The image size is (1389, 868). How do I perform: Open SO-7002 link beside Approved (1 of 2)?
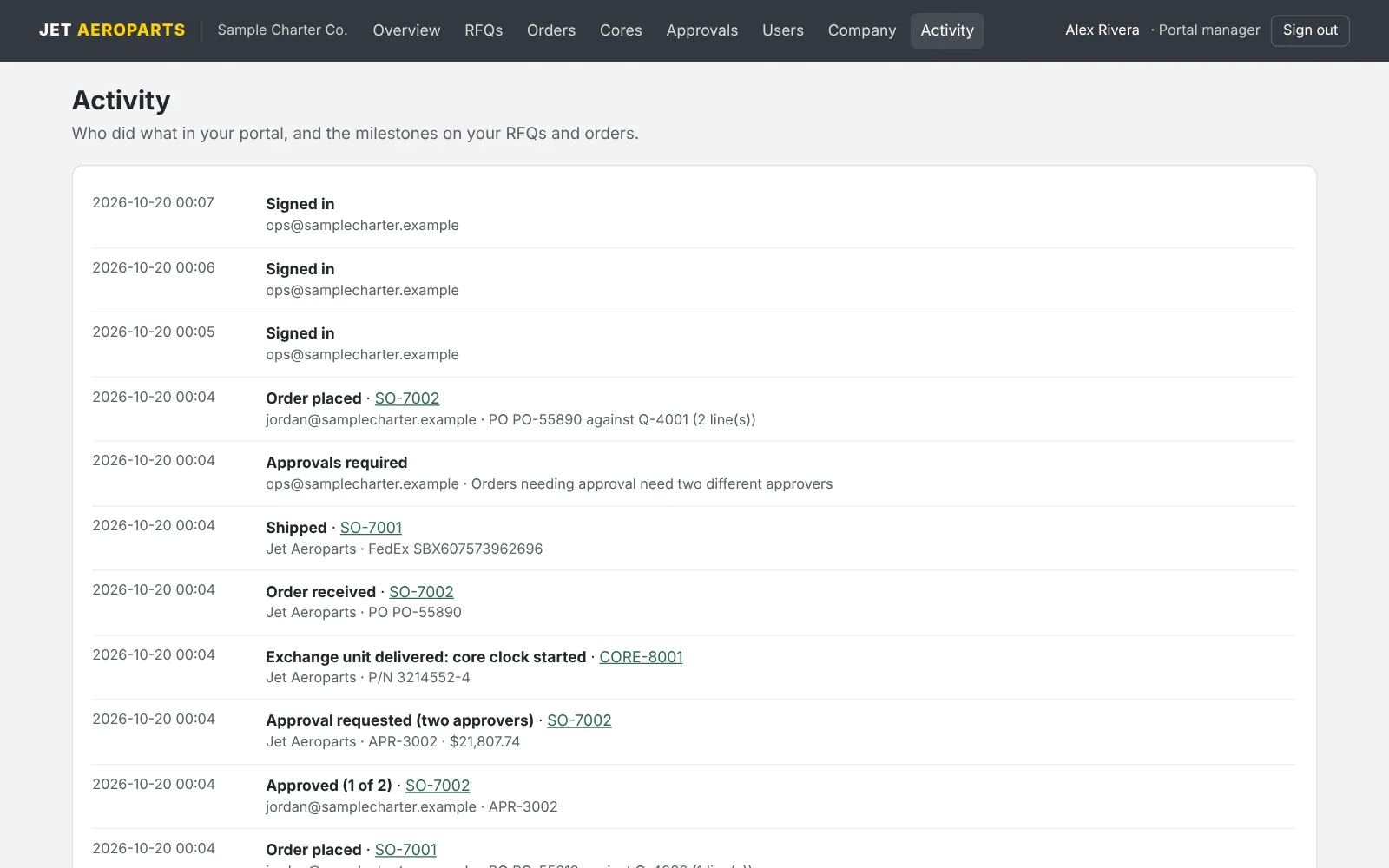tap(438, 786)
